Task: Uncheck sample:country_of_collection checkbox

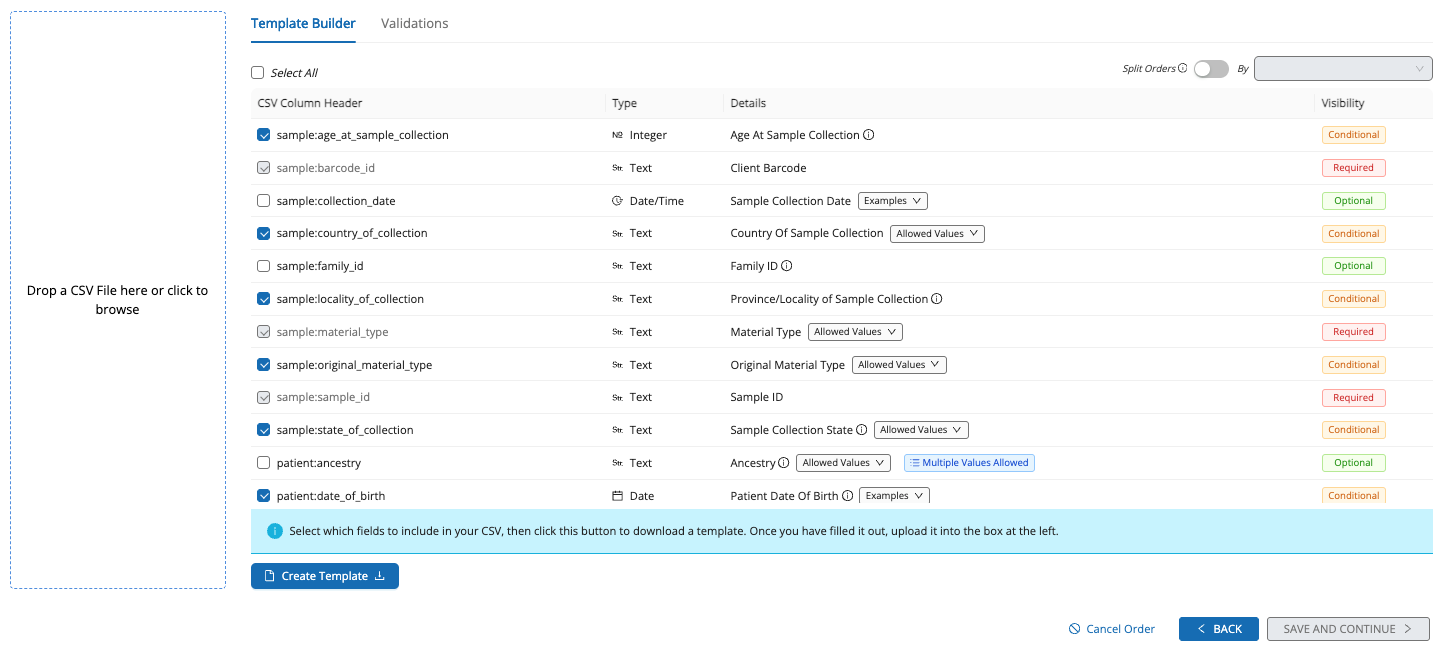Action: (264, 233)
